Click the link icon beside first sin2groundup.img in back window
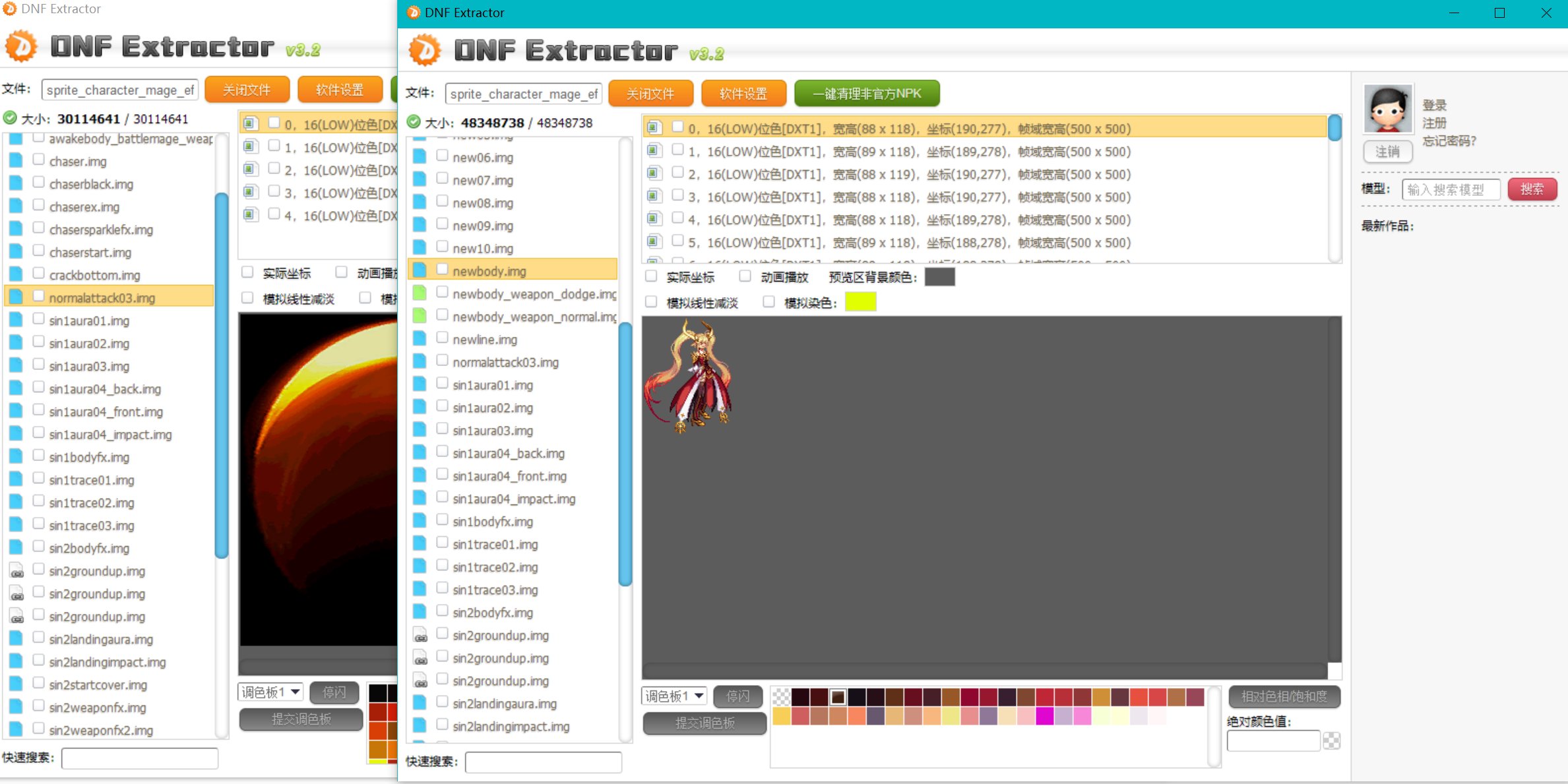 pyautogui.click(x=16, y=570)
